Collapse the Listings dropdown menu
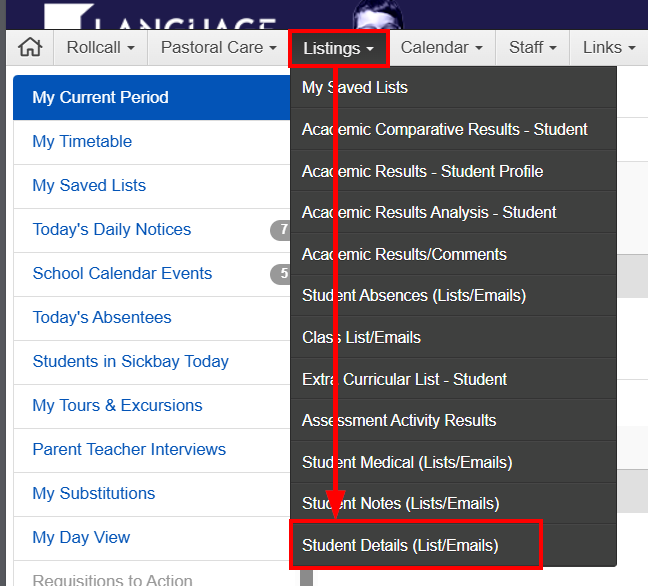Image resolution: width=648 pixels, height=586 pixels. tap(338, 48)
